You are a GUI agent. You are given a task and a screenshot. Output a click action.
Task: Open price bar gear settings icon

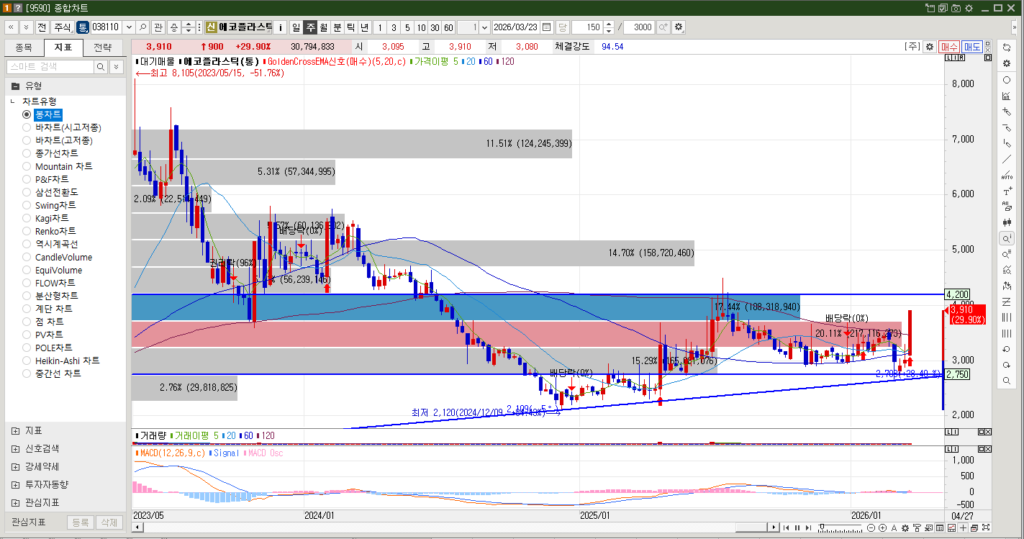coord(929,47)
